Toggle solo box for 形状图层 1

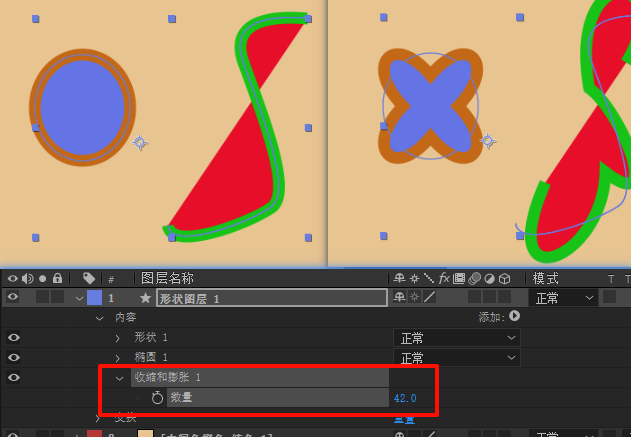(42, 297)
